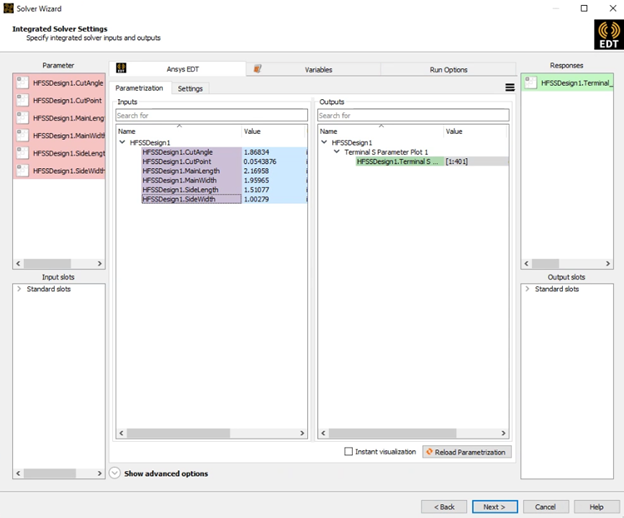Enable Instant visualization checkbox

pyautogui.click(x=348, y=452)
